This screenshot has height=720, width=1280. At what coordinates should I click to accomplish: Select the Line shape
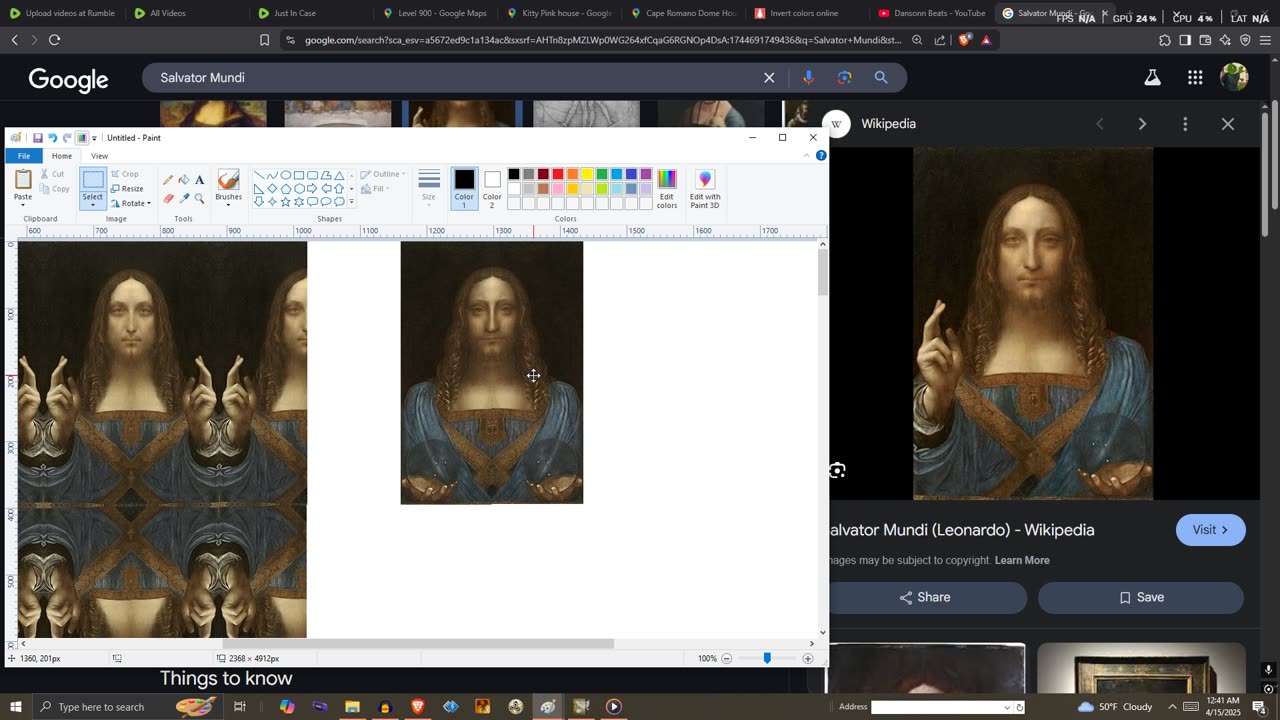click(259, 175)
